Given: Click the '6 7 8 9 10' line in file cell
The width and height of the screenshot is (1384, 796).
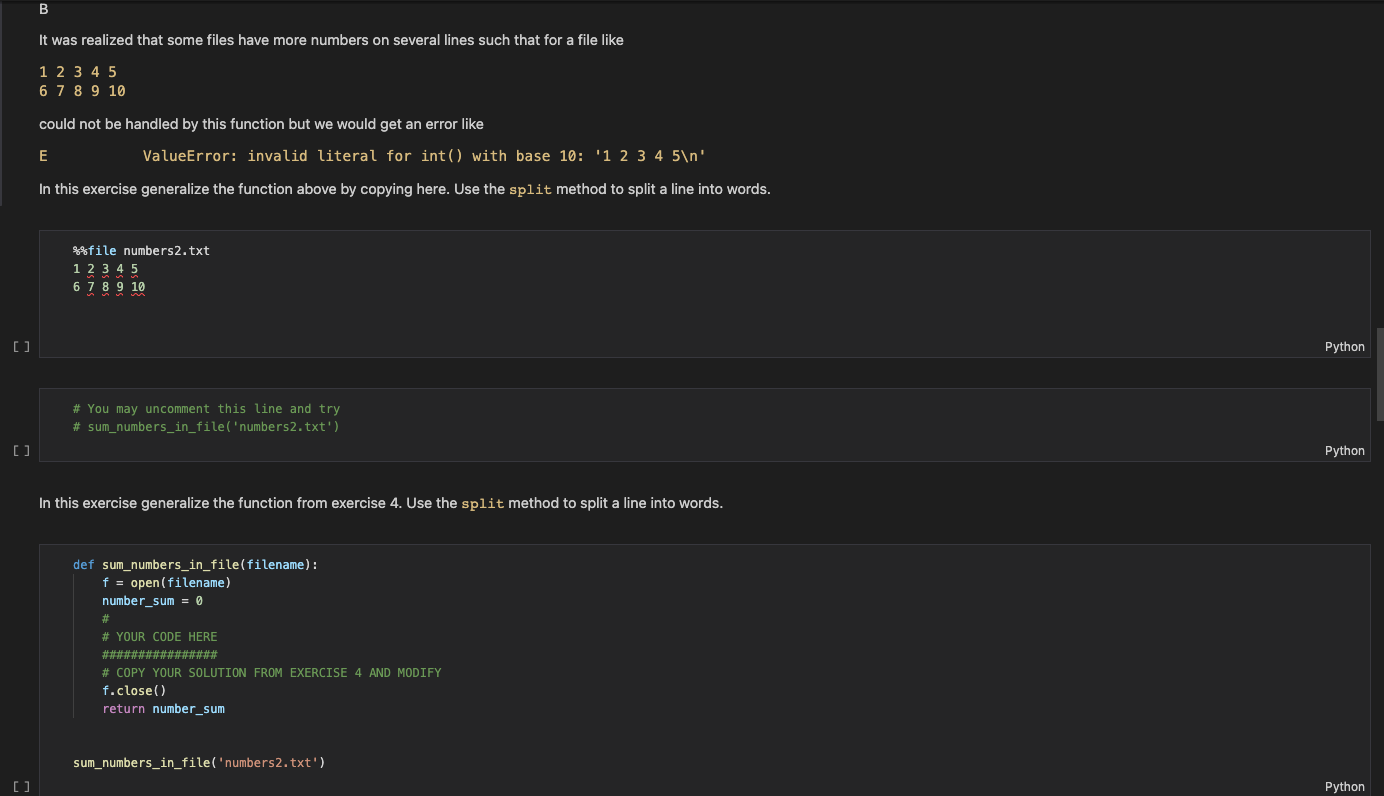Looking at the screenshot, I should coord(109,287).
